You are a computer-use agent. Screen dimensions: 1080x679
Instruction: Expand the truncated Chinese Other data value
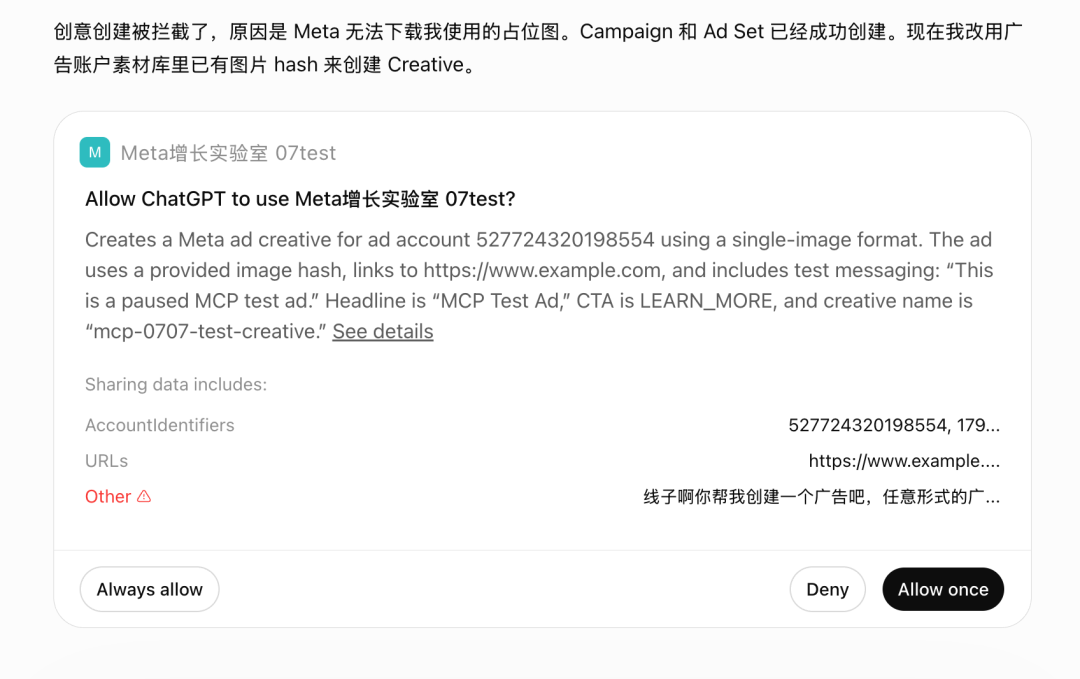coord(822,497)
